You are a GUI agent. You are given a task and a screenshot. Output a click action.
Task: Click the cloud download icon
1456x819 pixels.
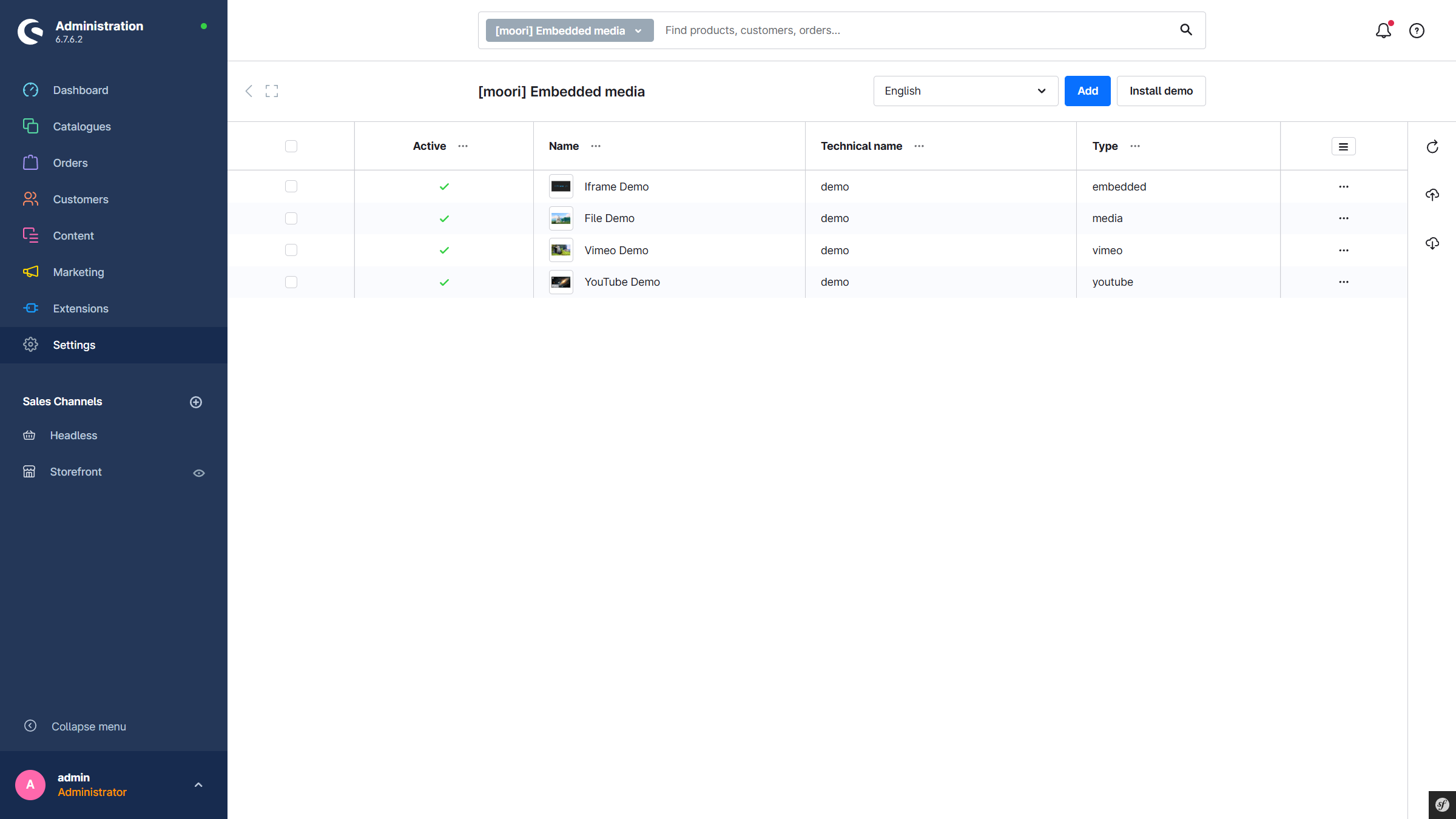click(1432, 243)
